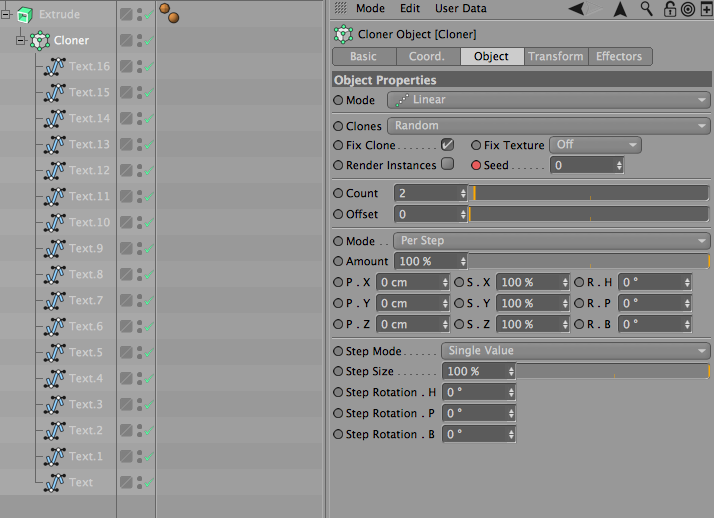The width and height of the screenshot is (714, 518).
Task: Toggle the Fix Clone checkbox
Action: point(448,145)
